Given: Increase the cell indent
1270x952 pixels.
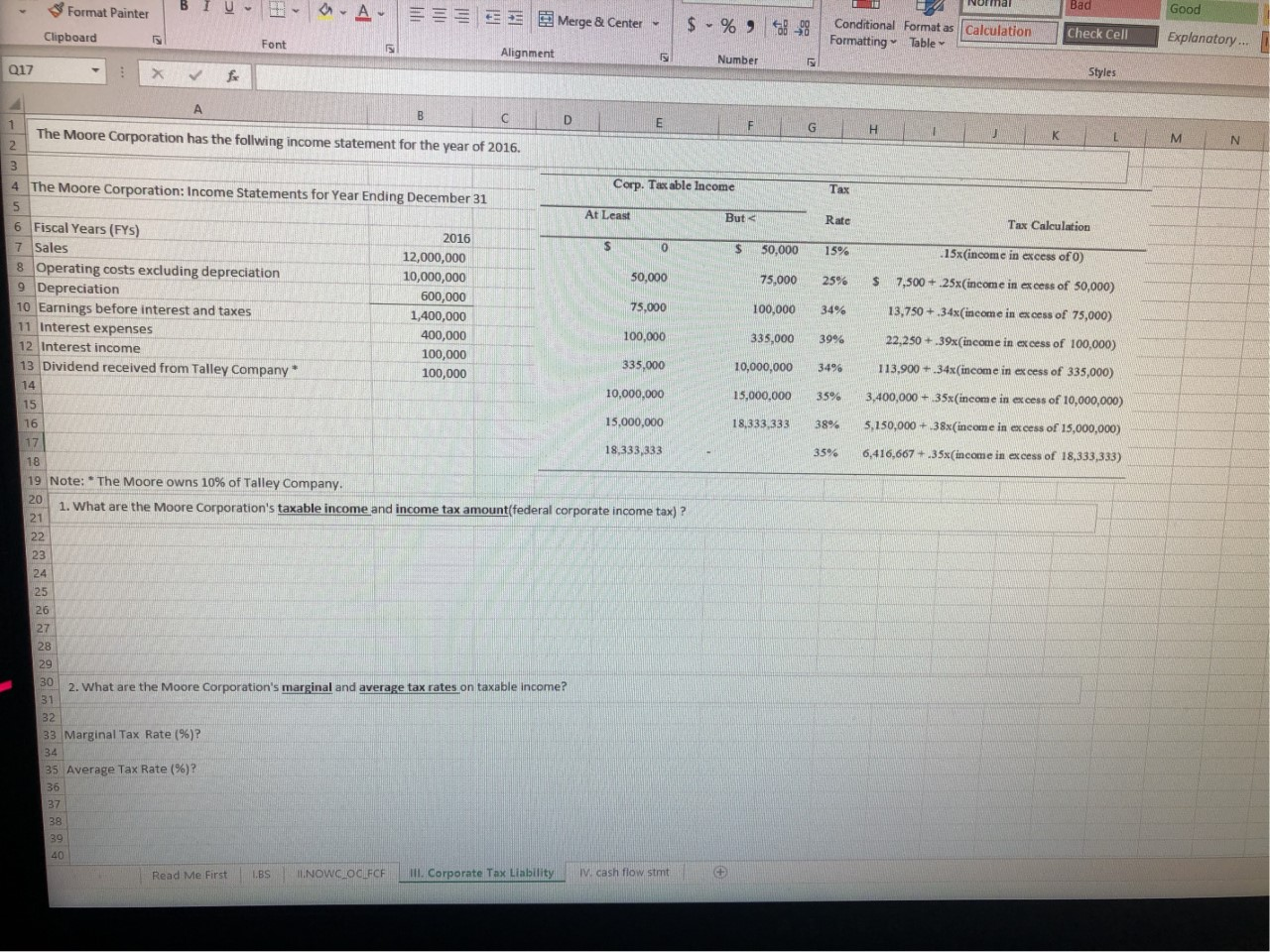Looking at the screenshot, I should (515, 19).
